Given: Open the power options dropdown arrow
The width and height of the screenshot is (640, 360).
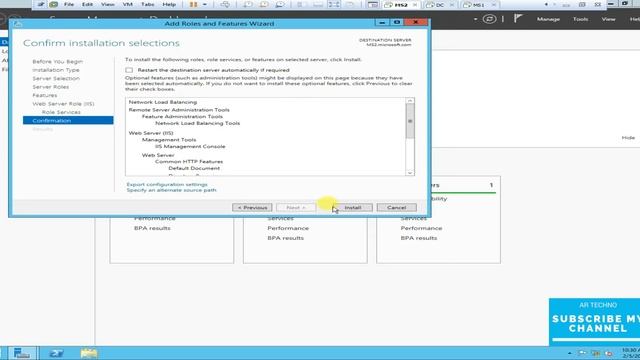Looking at the screenshot, I should (x=204, y=4).
